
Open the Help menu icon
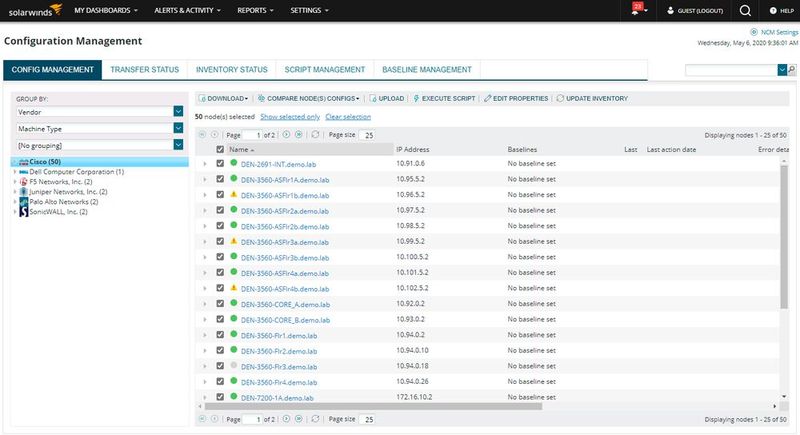tap(773, 10)
